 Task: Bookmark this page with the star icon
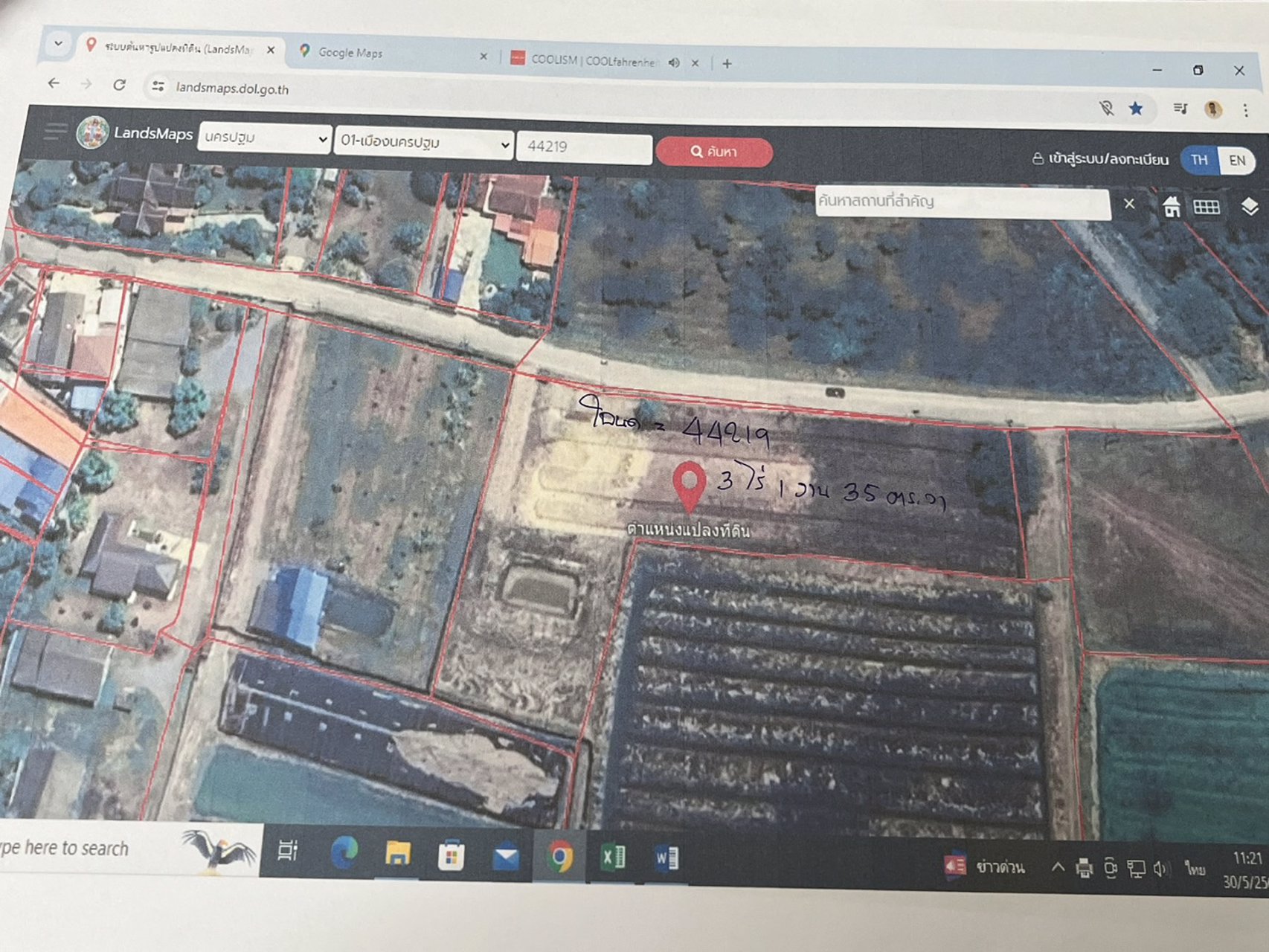[1135, 109]
